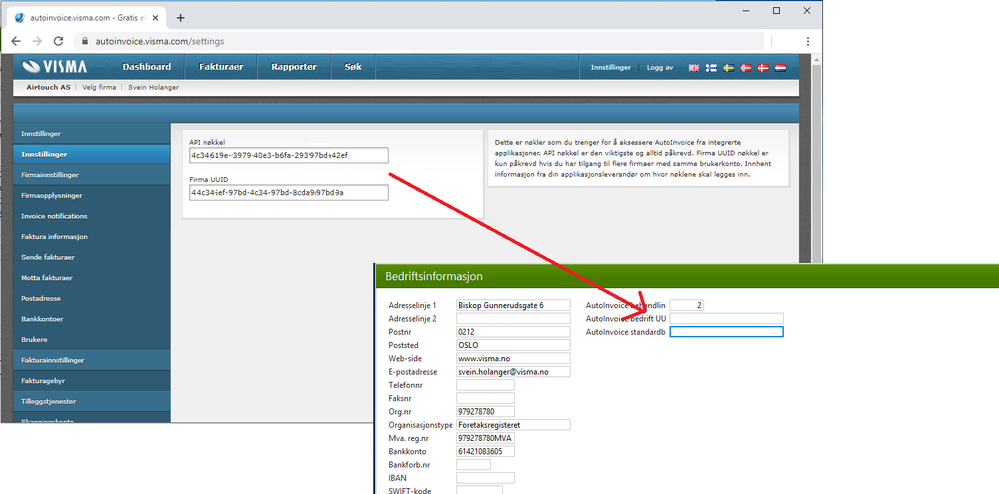Switch language with the Swedish flag
This screenshot has height=494, width=999.
pyautogui.click(x=728, y=68)
